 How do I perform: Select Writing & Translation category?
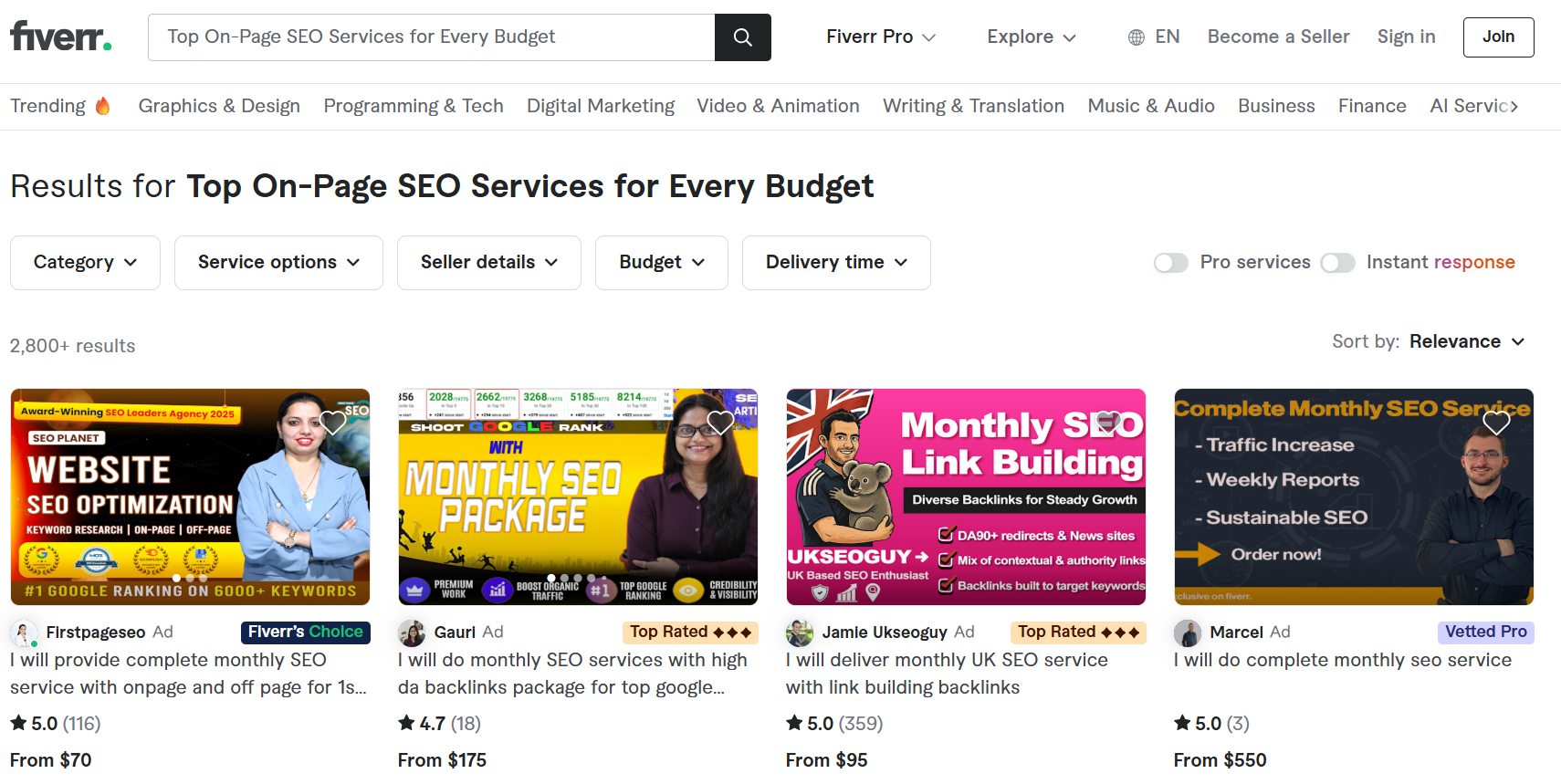973,106
